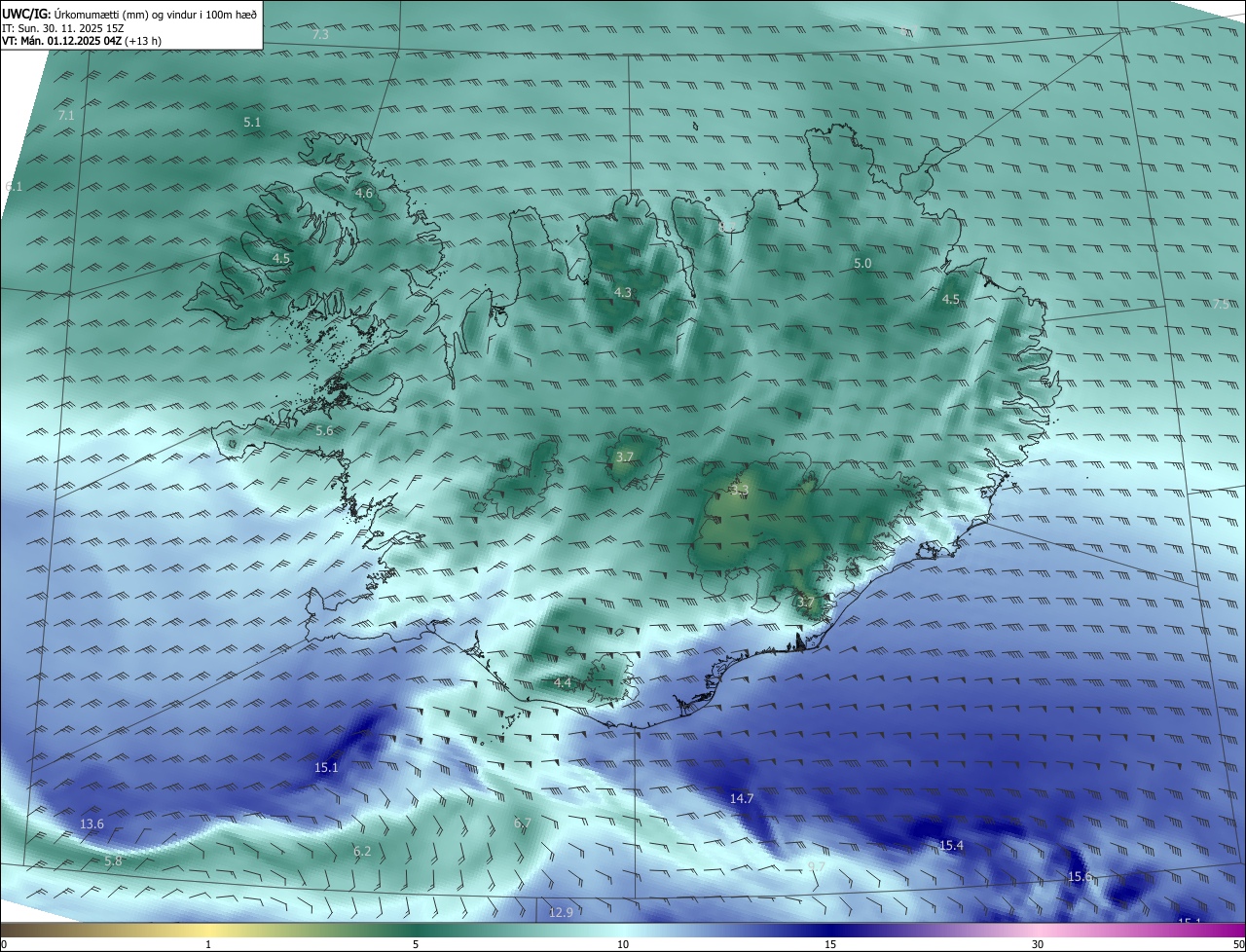Image resolution: width=1246 pixels, height=952 pixels.
Task: Select the 7.3 value at the map's top edge
Action: [x=320, y=35]
